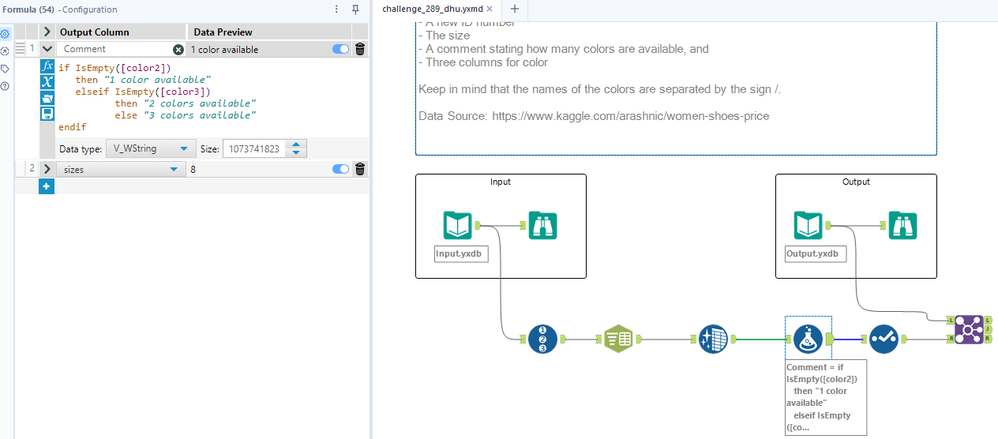
Task: Open the Configuration gear tab in sidebar
Action: (x=5, y=34)
